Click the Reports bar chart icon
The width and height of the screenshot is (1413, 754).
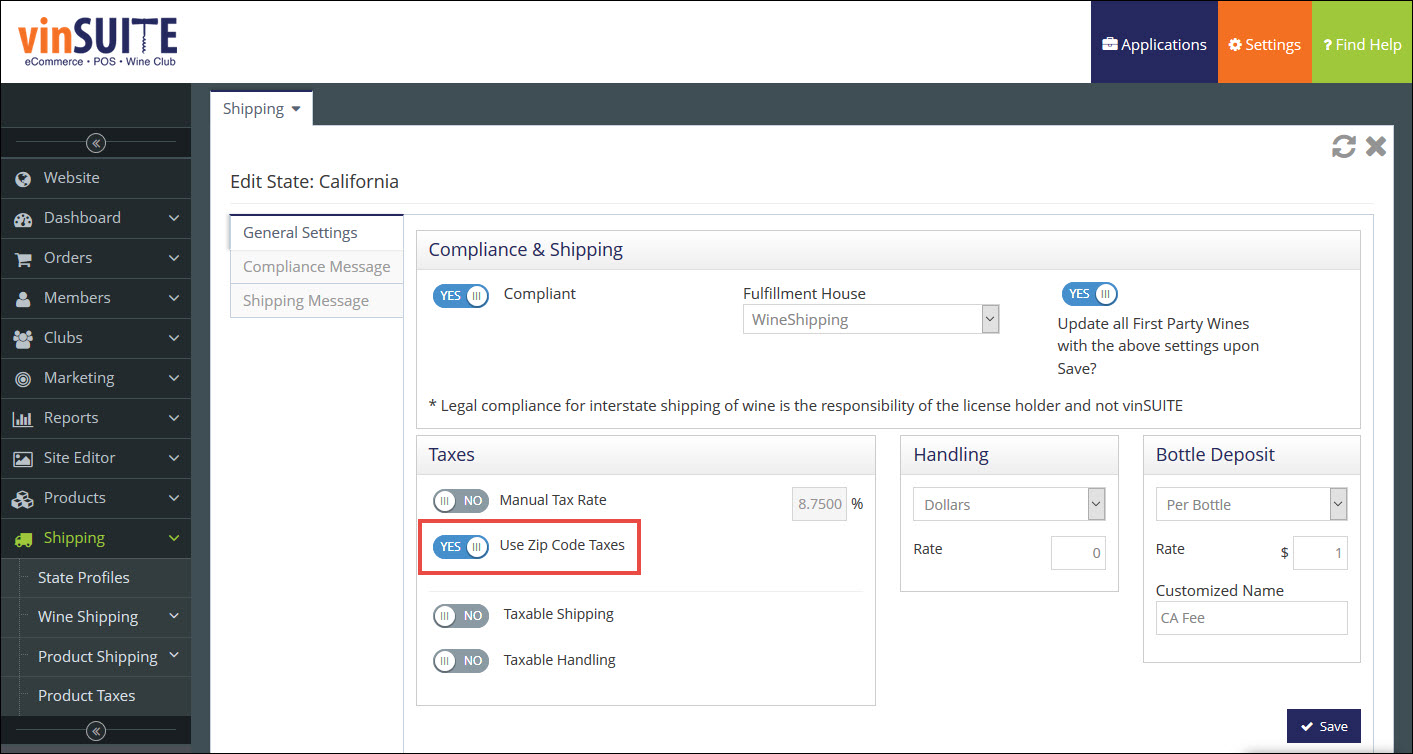coord(23,418)
